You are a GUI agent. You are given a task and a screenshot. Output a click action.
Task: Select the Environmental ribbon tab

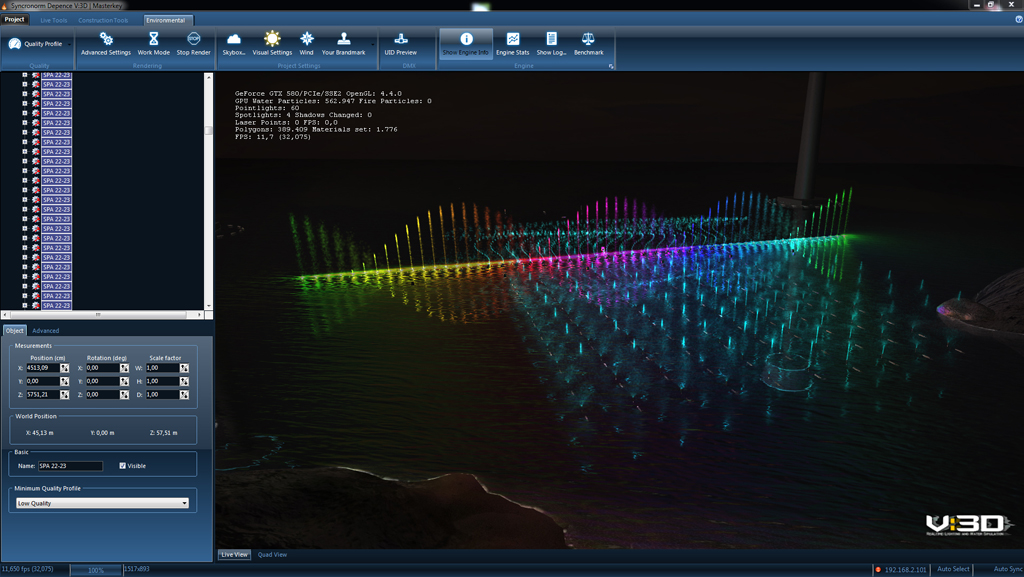point(166,20)
